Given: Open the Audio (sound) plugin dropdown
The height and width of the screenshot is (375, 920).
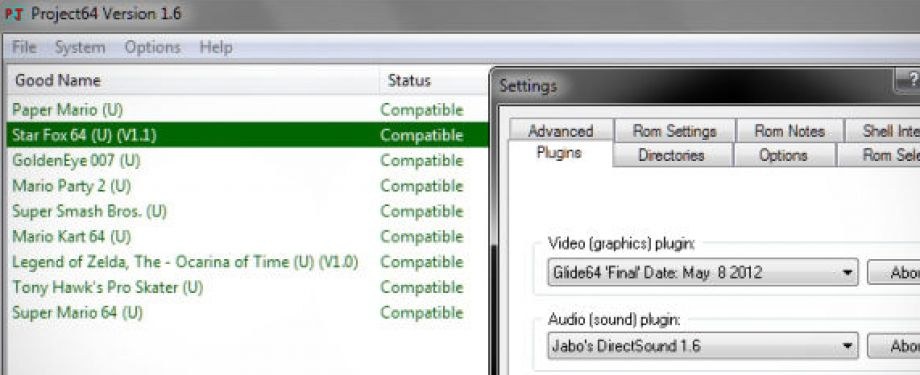Looking at the screenshot, I should point(703,346).
